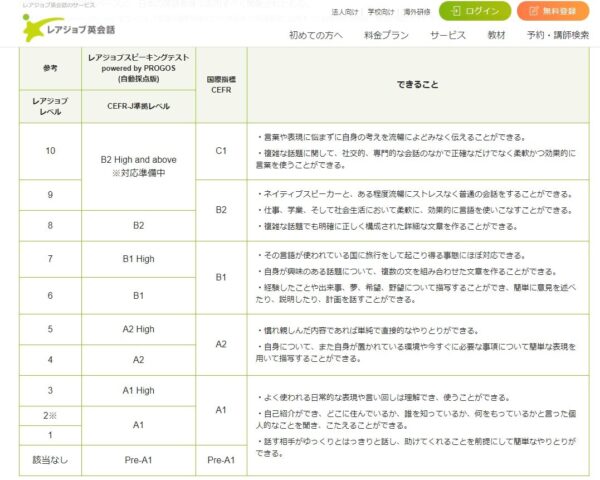The width and height of the screenshot is (600, 480).
Task: Open the 予約・講師検索 menu item
Action: tap(558, 35)
